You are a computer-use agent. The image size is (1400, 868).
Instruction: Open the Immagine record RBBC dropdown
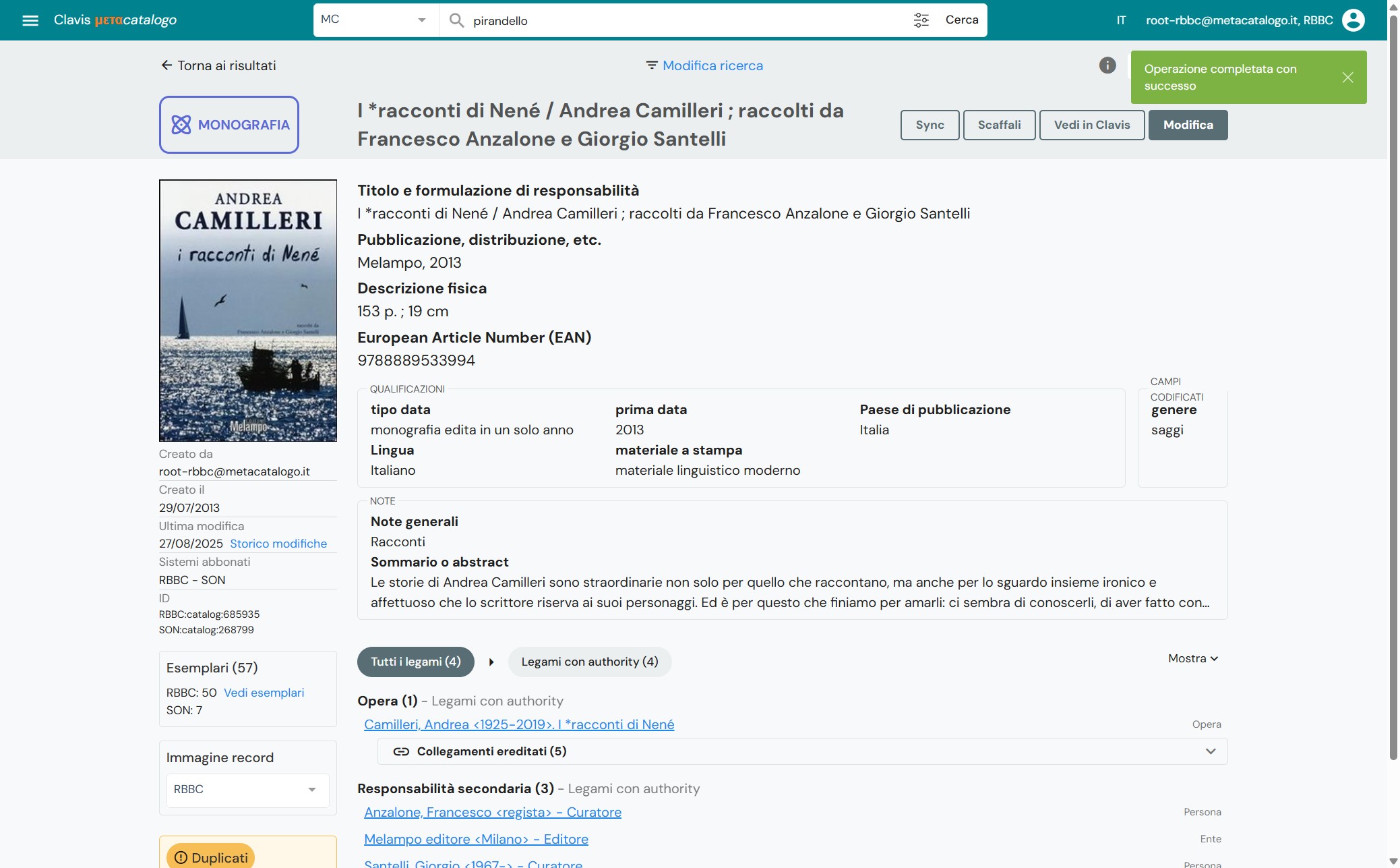tap(247, 790)
